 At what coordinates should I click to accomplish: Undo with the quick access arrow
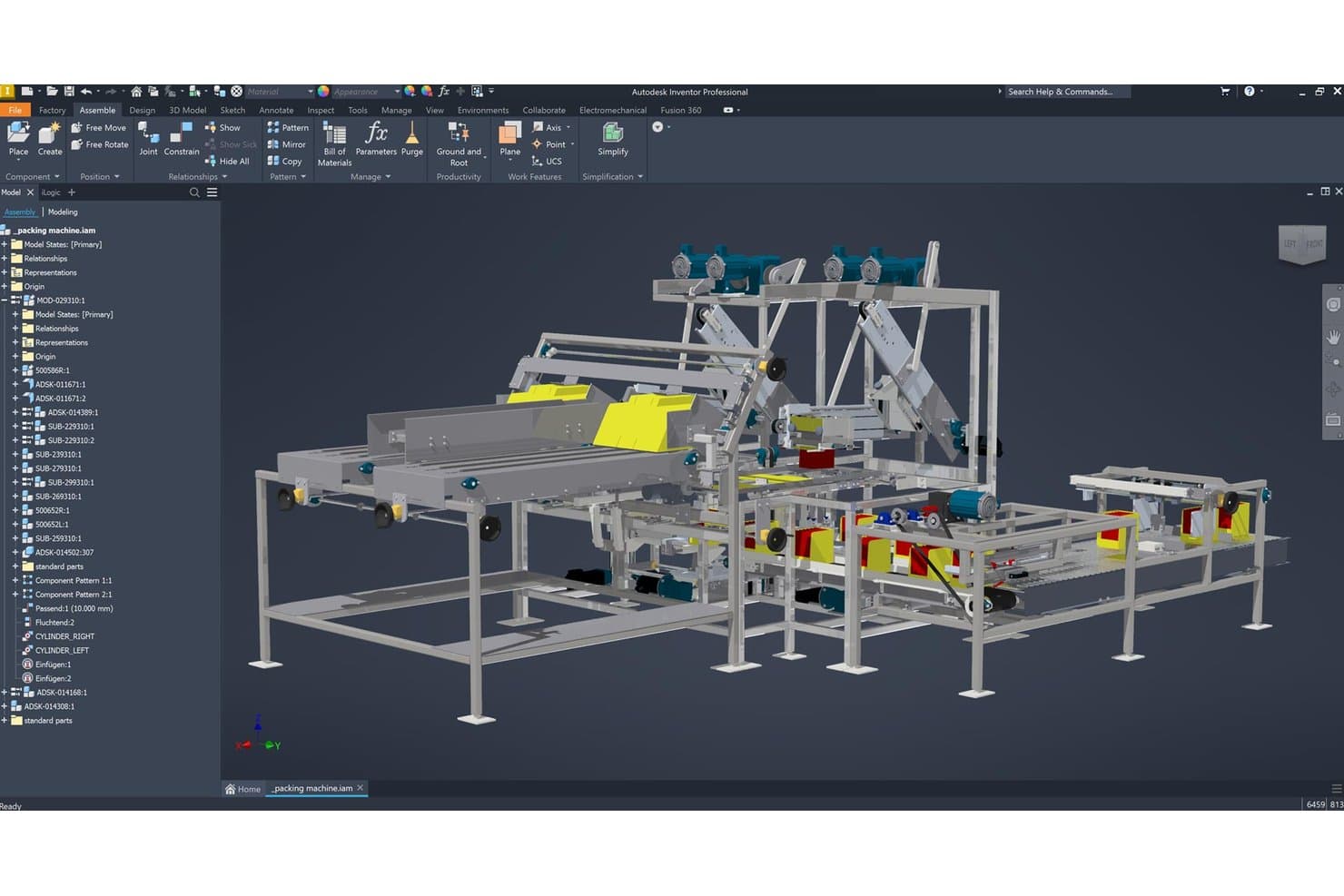pyautogui.click(x=86, y=92)
